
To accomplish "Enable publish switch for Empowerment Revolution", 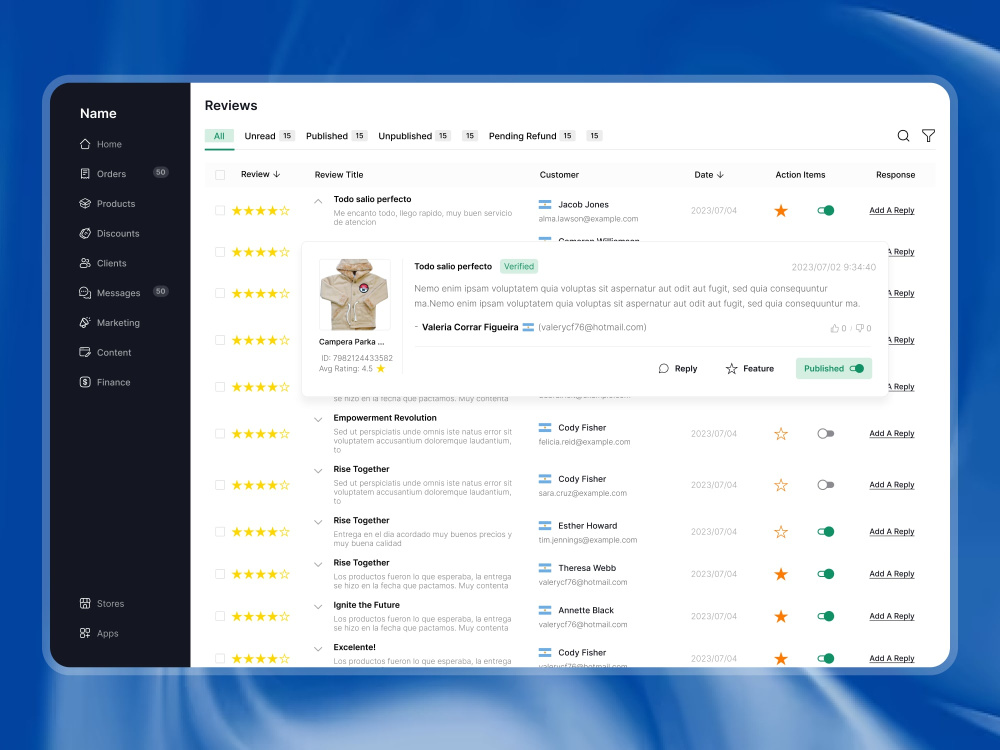I will (826, 434).
